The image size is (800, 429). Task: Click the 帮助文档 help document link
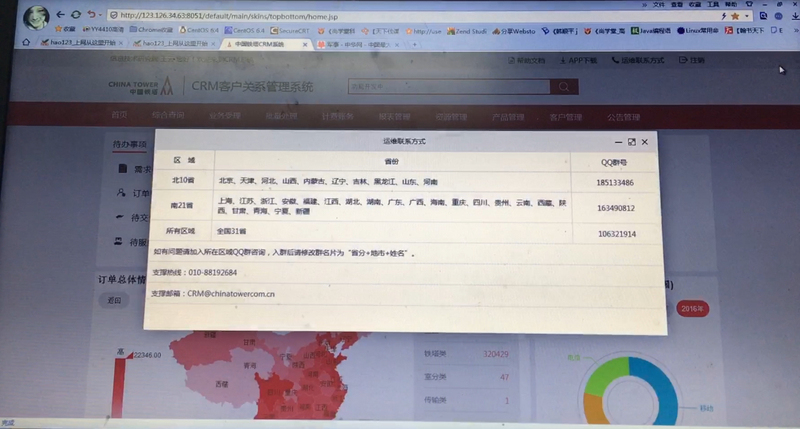[527, 60]
